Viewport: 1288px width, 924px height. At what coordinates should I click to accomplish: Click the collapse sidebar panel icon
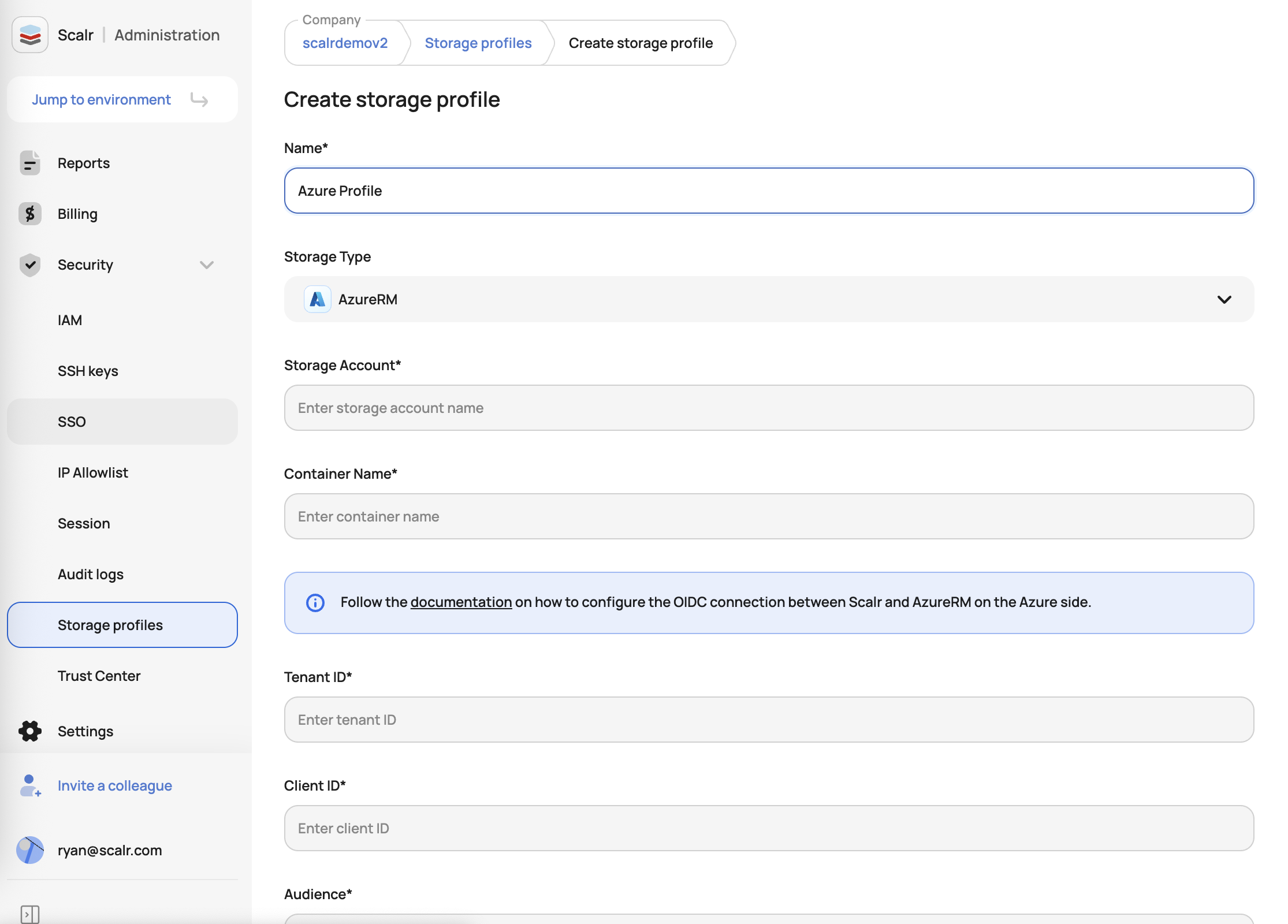click(30, 914)
